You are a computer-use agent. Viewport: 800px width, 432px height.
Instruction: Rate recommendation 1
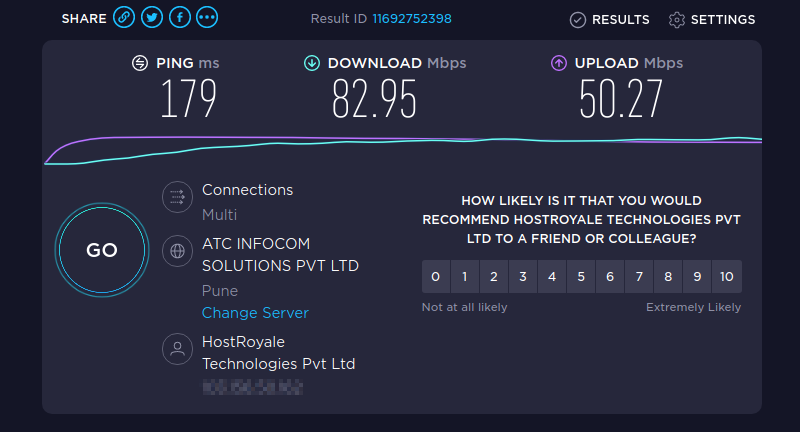click(x=465, y=276)
